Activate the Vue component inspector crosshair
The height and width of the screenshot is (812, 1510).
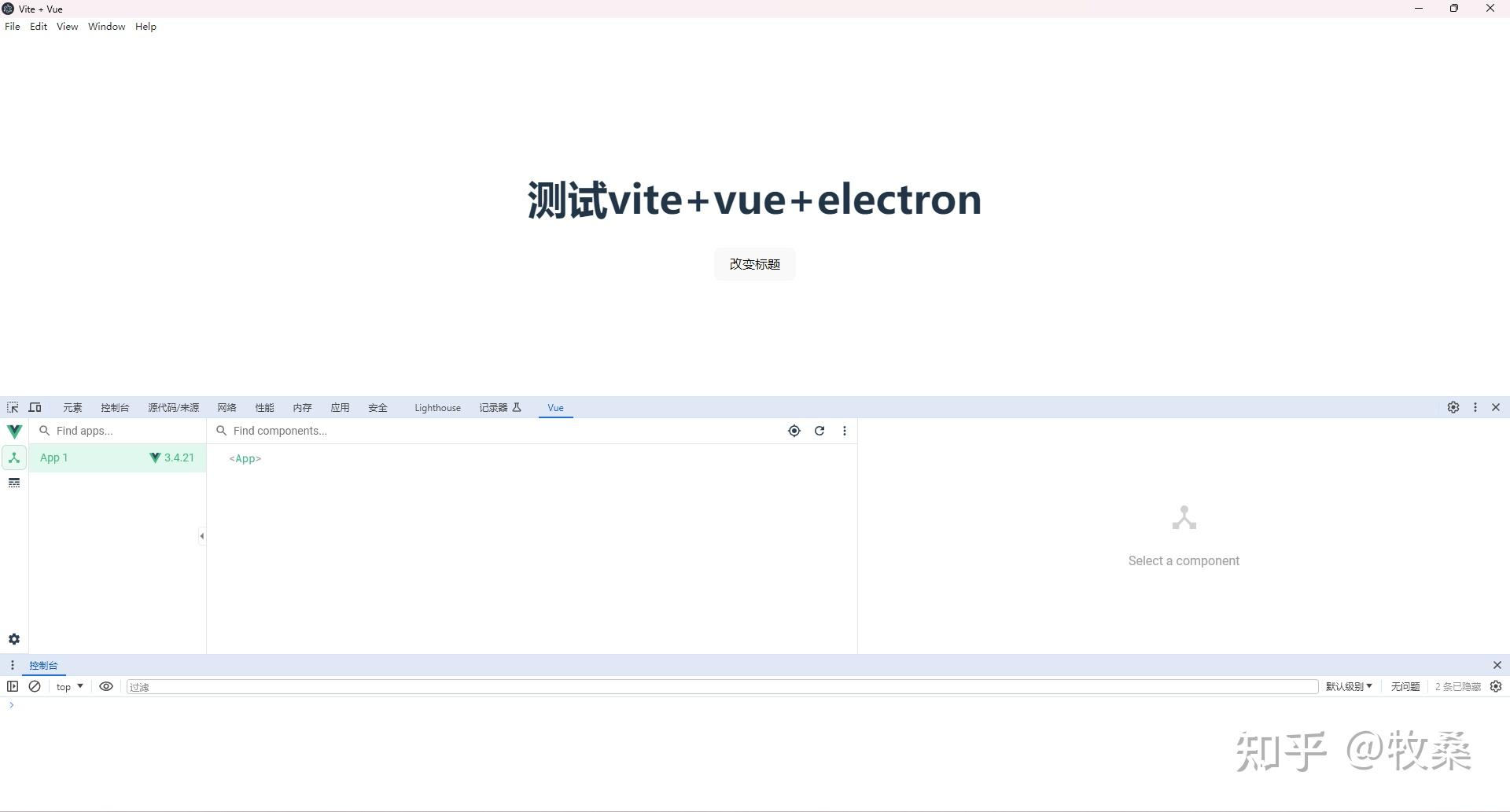(x=794, y=431)
